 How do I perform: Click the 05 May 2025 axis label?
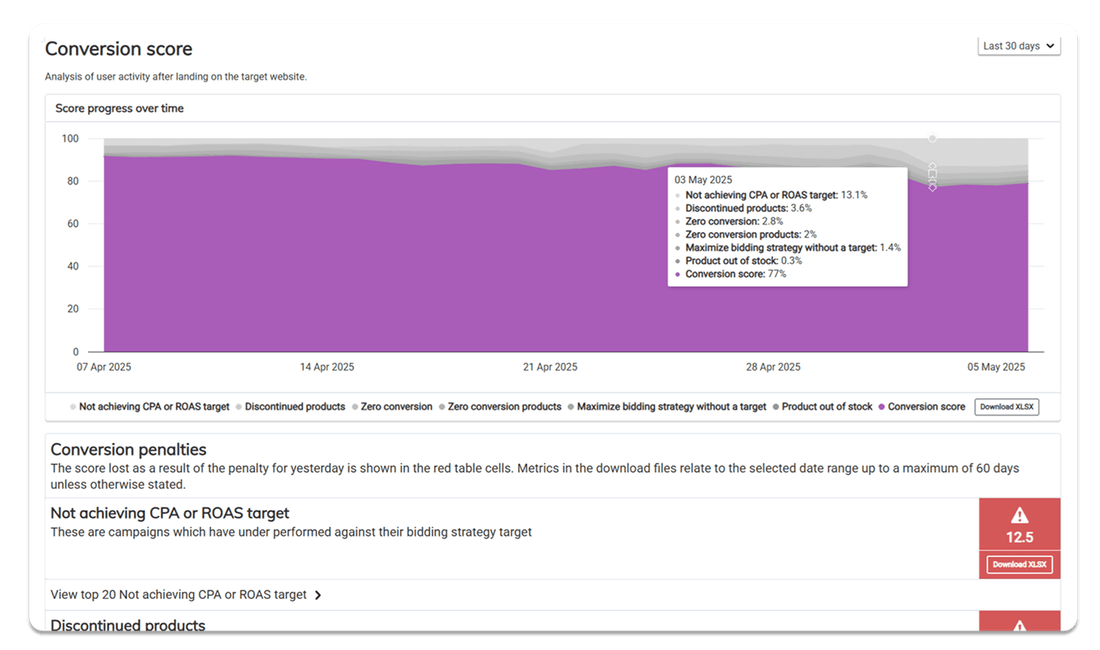[996, 367]
